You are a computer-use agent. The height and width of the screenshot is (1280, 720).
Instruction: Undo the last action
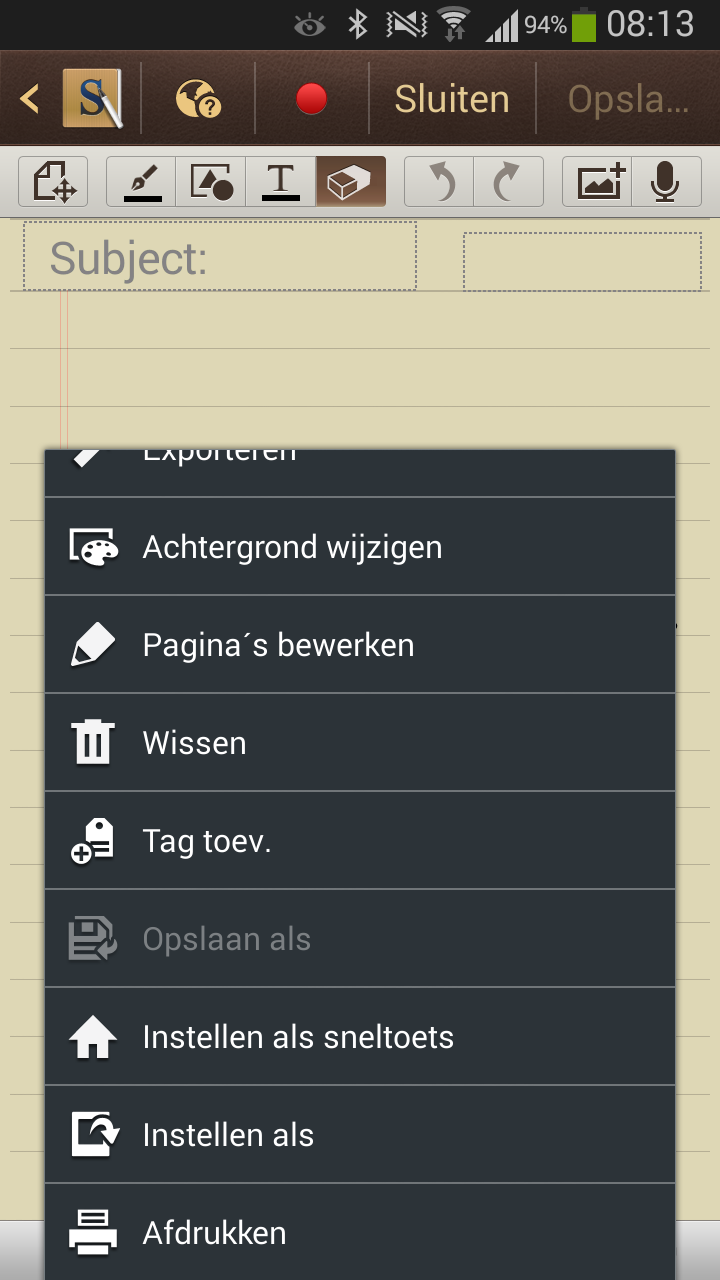[x=439, y=182]
